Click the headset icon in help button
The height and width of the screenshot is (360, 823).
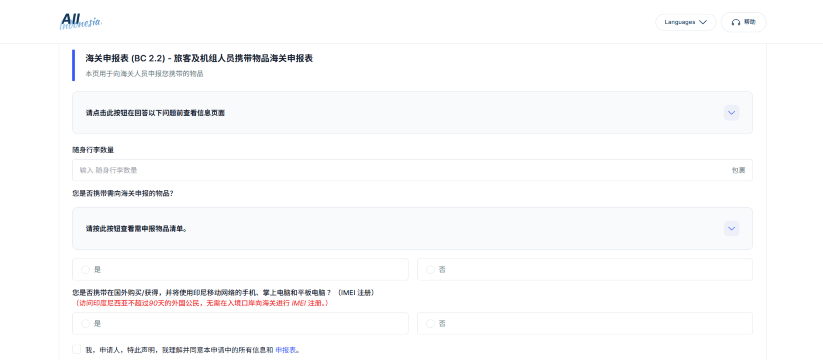(x=736, y=22)
